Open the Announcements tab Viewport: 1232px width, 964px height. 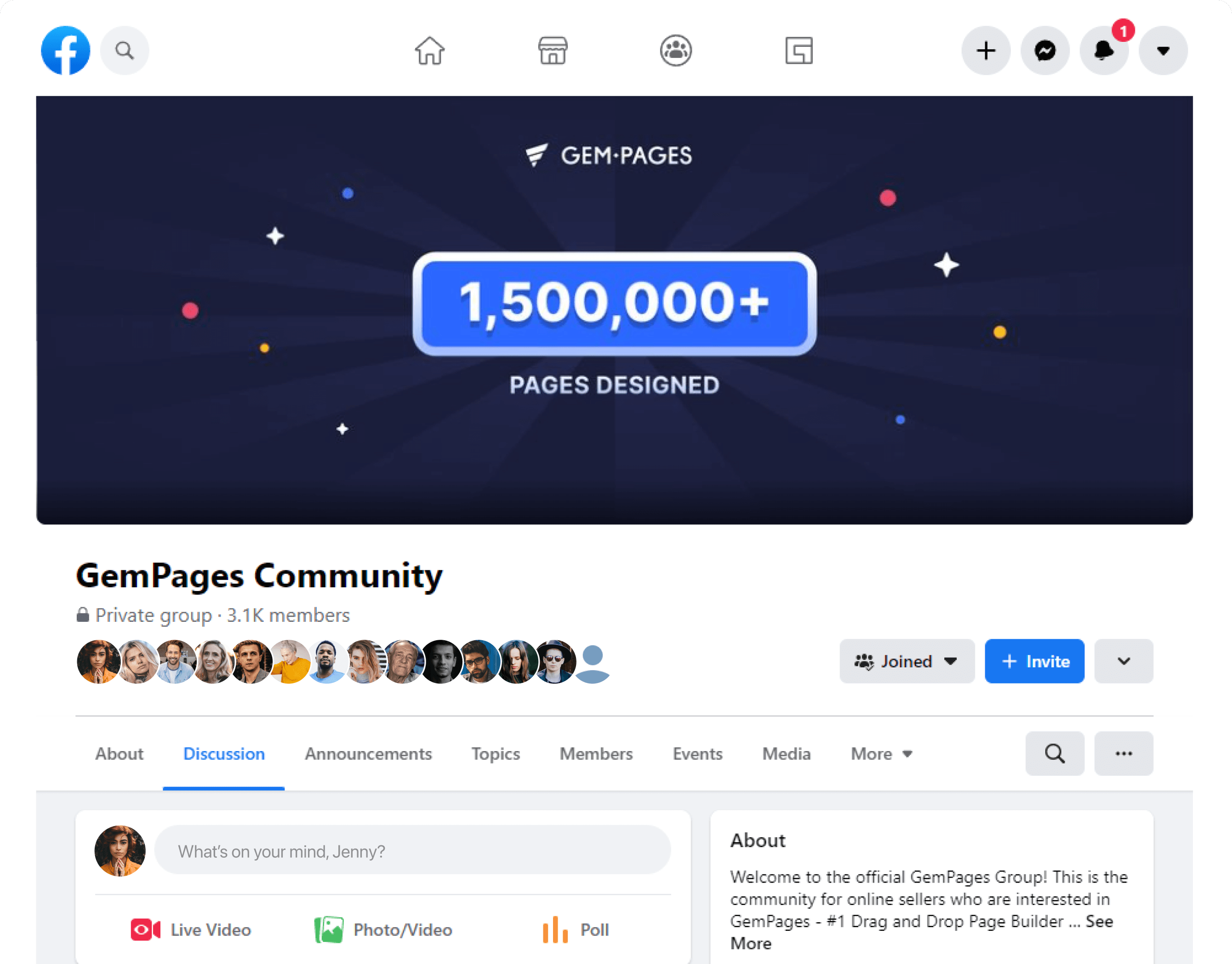368,753
